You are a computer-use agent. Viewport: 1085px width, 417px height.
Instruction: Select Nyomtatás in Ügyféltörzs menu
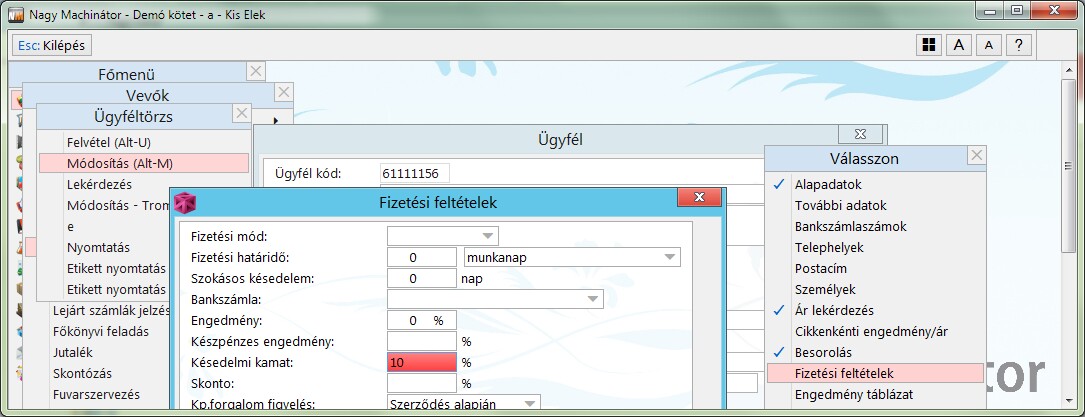(98, 247)
